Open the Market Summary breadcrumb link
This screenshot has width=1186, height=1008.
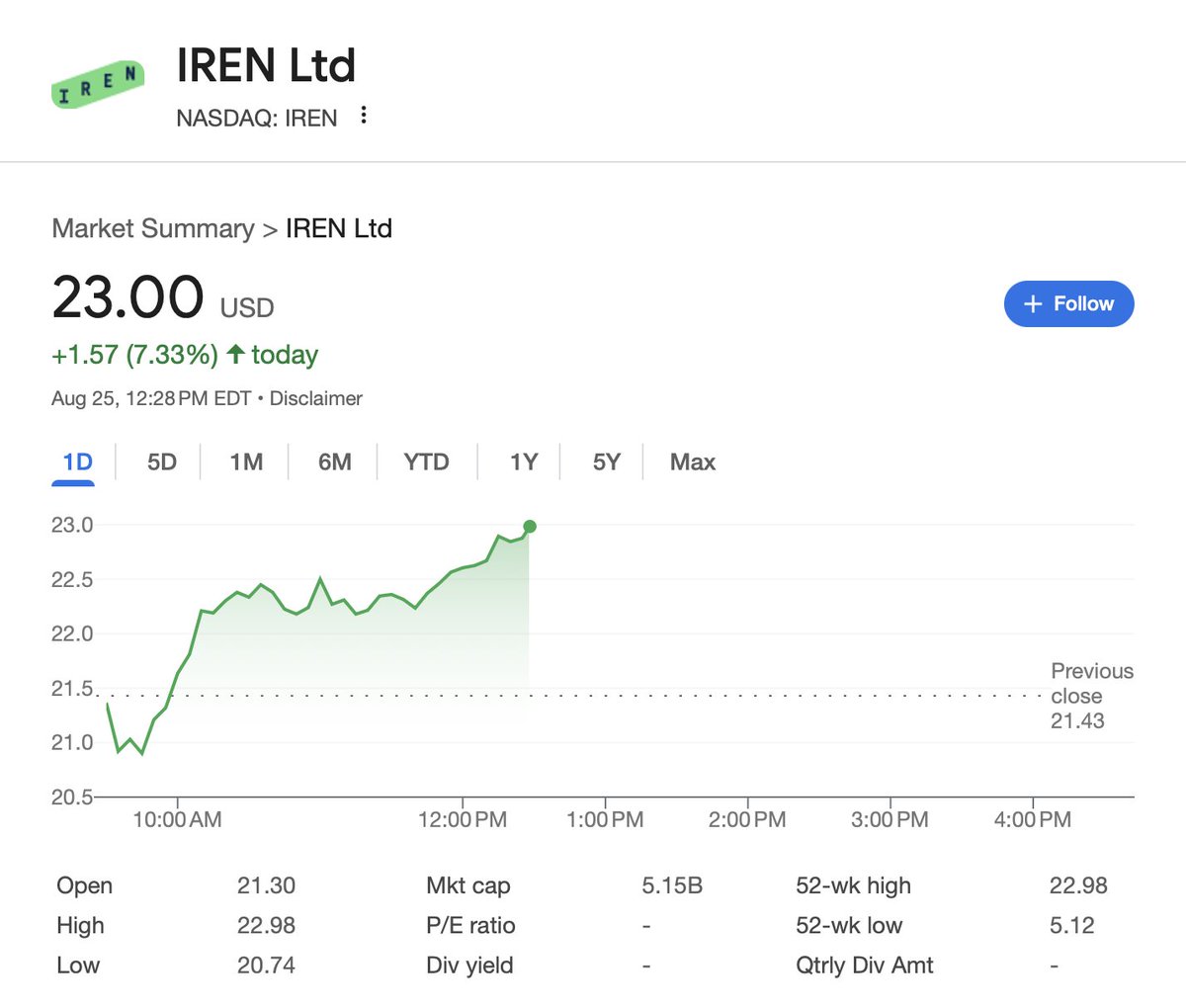point(153,228)
